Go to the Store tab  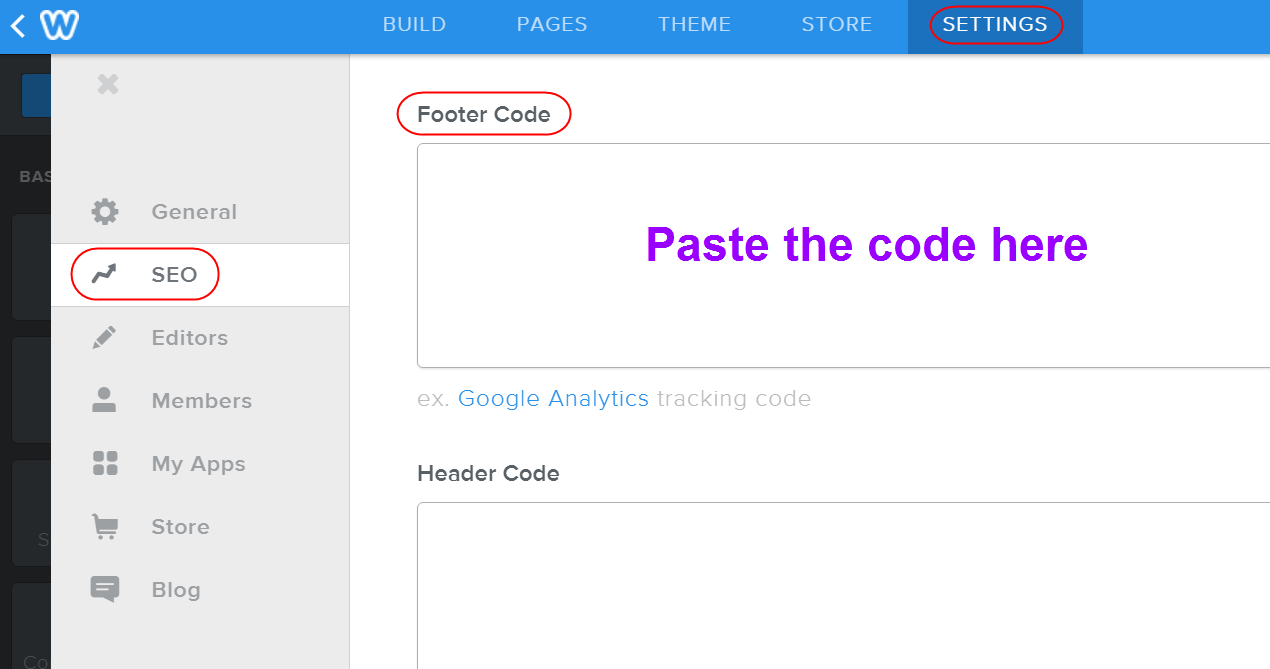click(837, 25)
